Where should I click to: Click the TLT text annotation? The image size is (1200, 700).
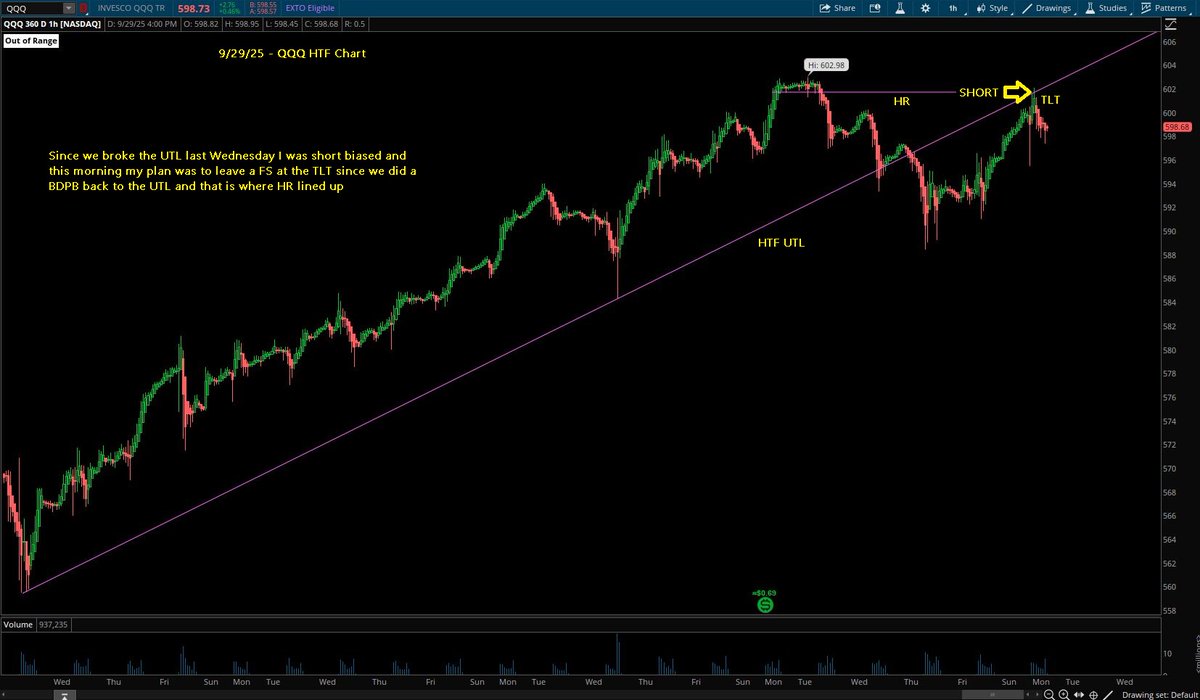[1049, 100]
